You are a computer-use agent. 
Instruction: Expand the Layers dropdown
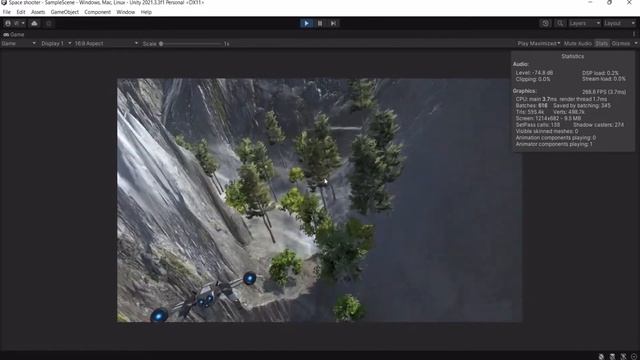tap(584, 23)
